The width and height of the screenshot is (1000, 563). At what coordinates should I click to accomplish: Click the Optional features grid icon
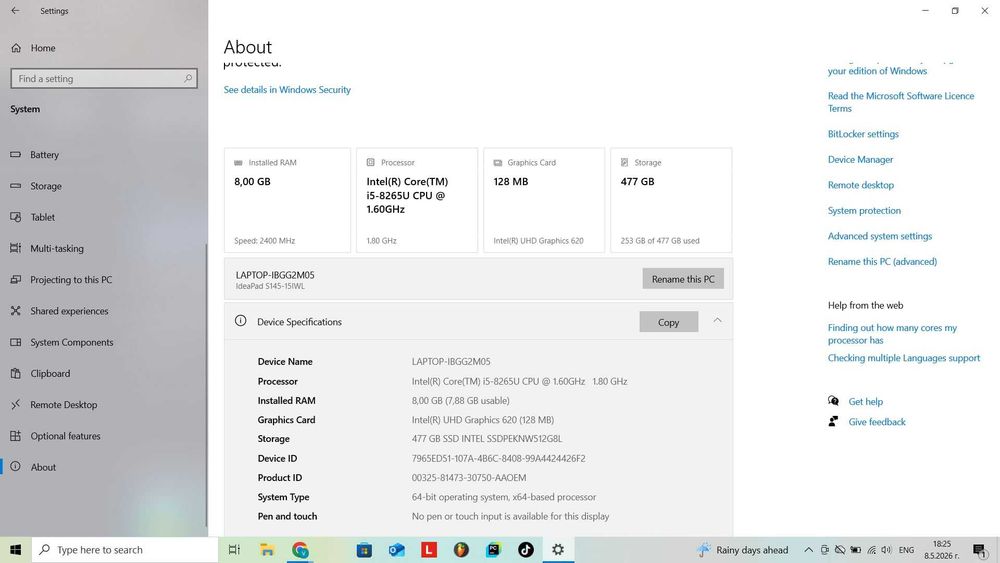coord(15,435)
